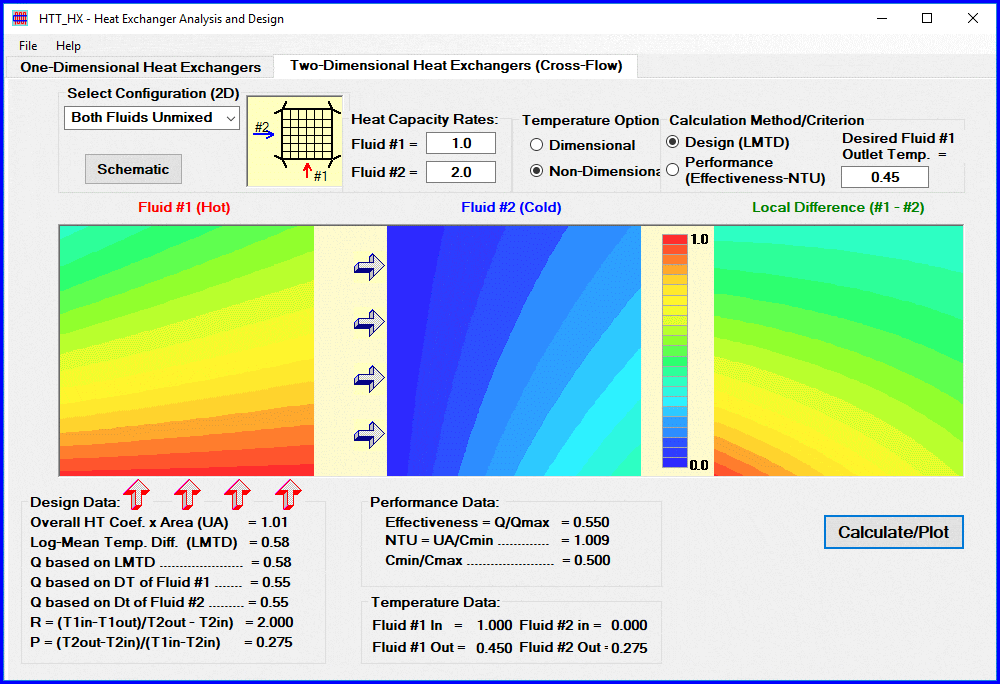1000x684 pixels.
Task: Click the cross-flow configuration schematic icon
Action: (x=294, y=138)
